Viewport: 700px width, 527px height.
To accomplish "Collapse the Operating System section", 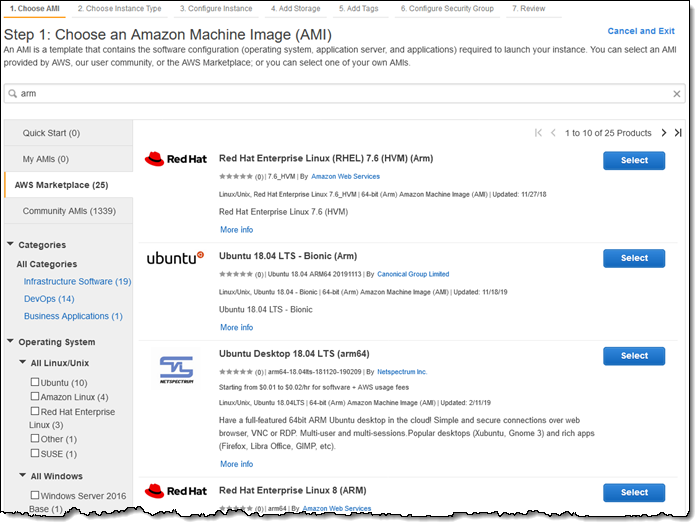I will click(x=10, y=342).
